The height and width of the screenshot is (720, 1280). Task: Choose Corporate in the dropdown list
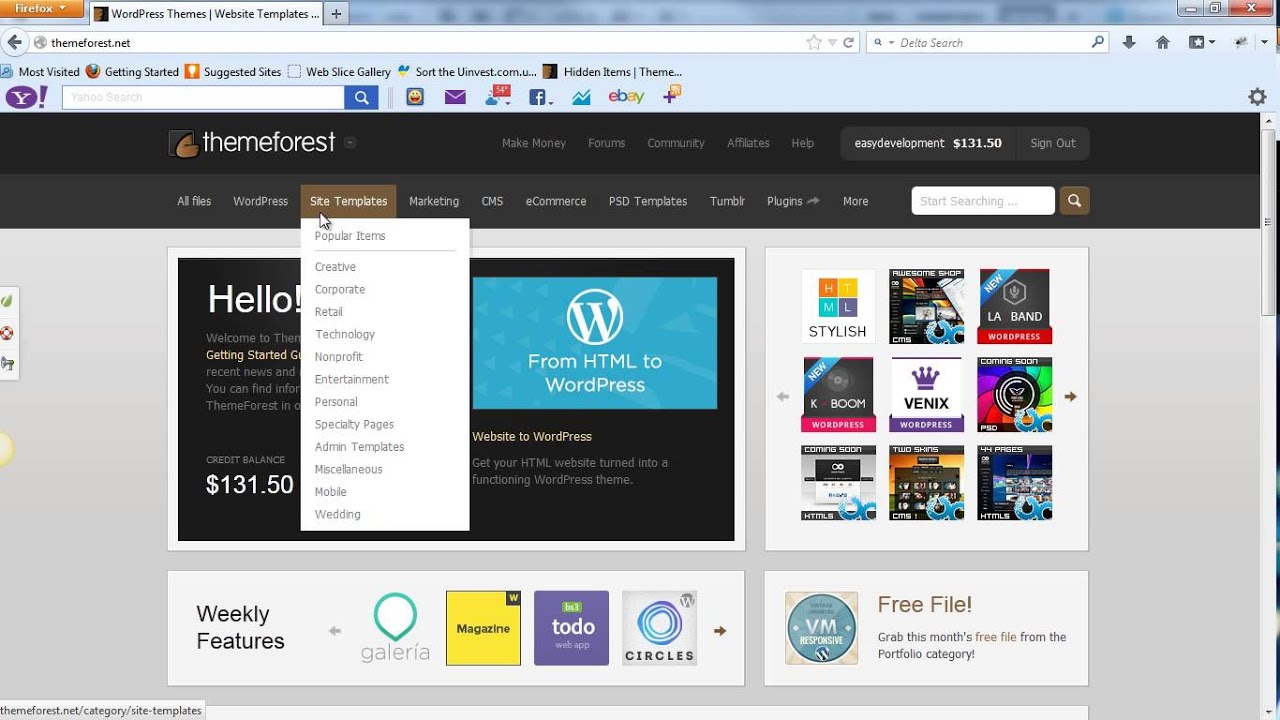(340, 289)
